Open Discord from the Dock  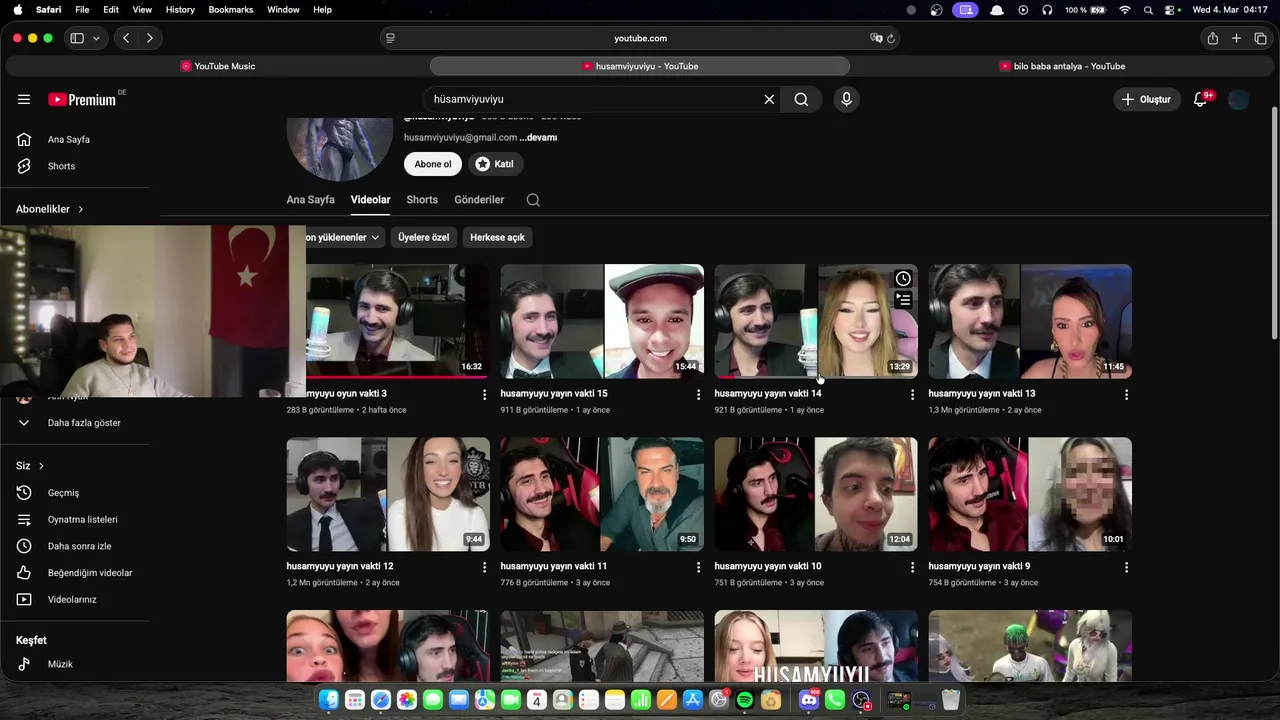click(x=809, y=701)
